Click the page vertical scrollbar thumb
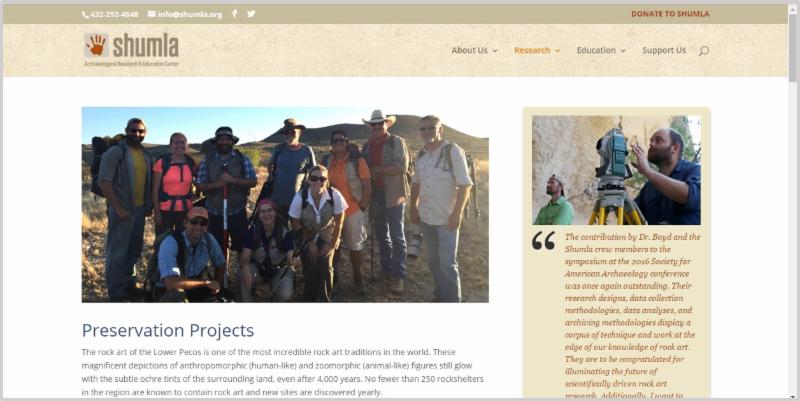The image size is (800, 401). tap(792, 45)
